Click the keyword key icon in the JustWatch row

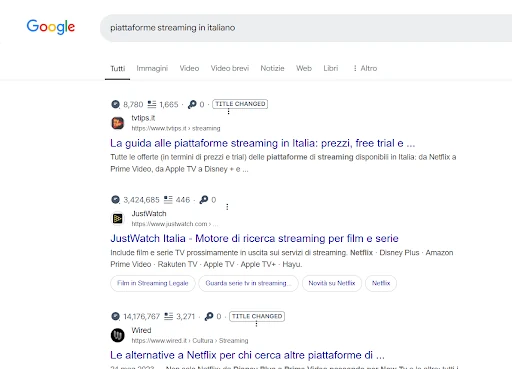[204, 200]
